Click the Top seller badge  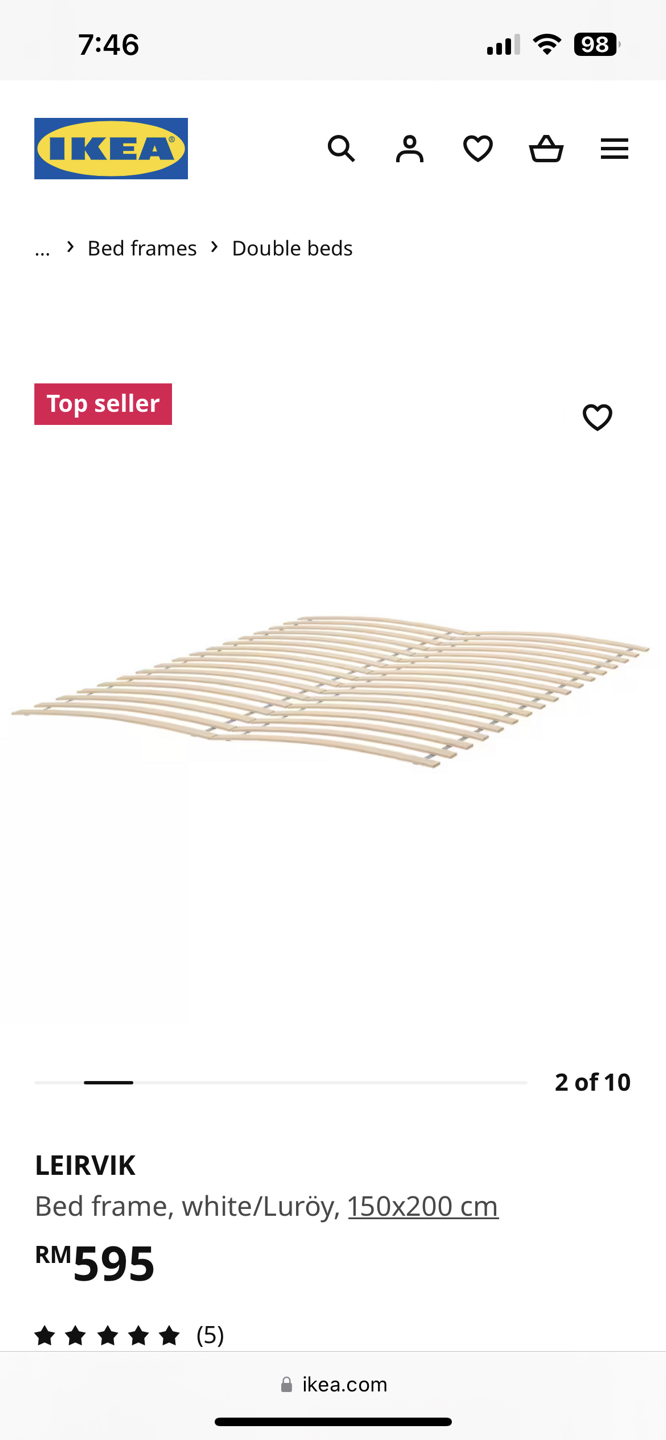click(103, 404)
